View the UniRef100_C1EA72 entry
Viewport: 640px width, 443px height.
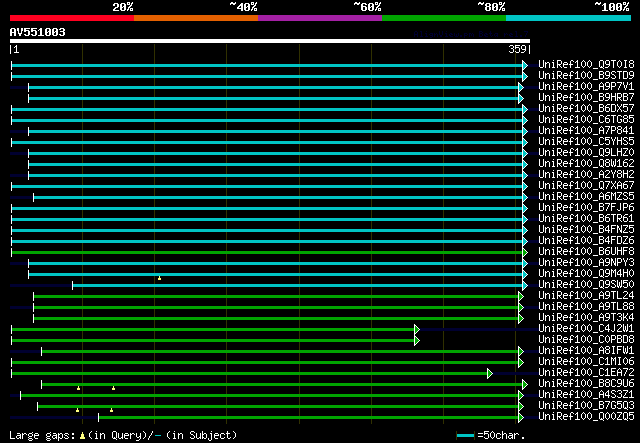[586, 373]
